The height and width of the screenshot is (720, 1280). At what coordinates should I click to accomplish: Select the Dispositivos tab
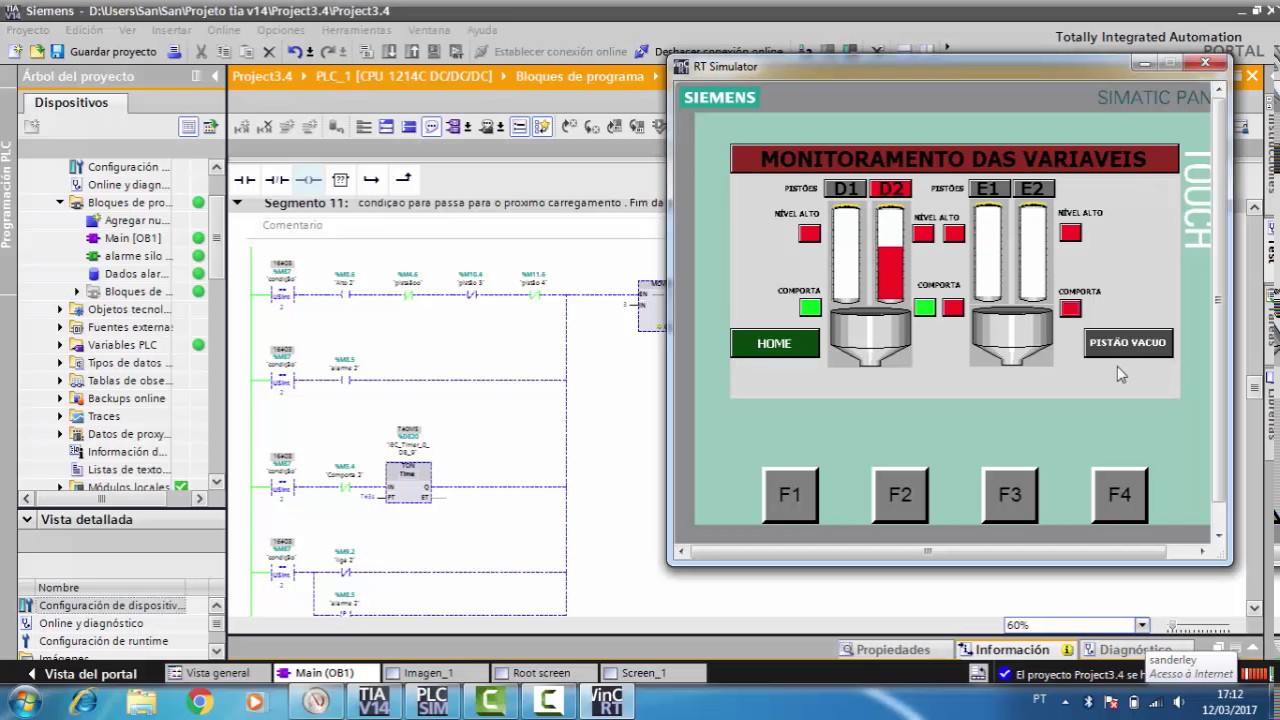(x=71, y=102)
